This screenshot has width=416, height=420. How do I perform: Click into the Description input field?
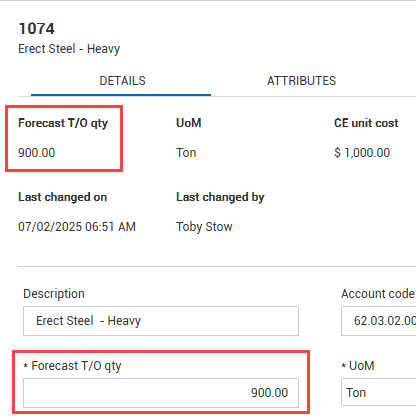point(161,321)
